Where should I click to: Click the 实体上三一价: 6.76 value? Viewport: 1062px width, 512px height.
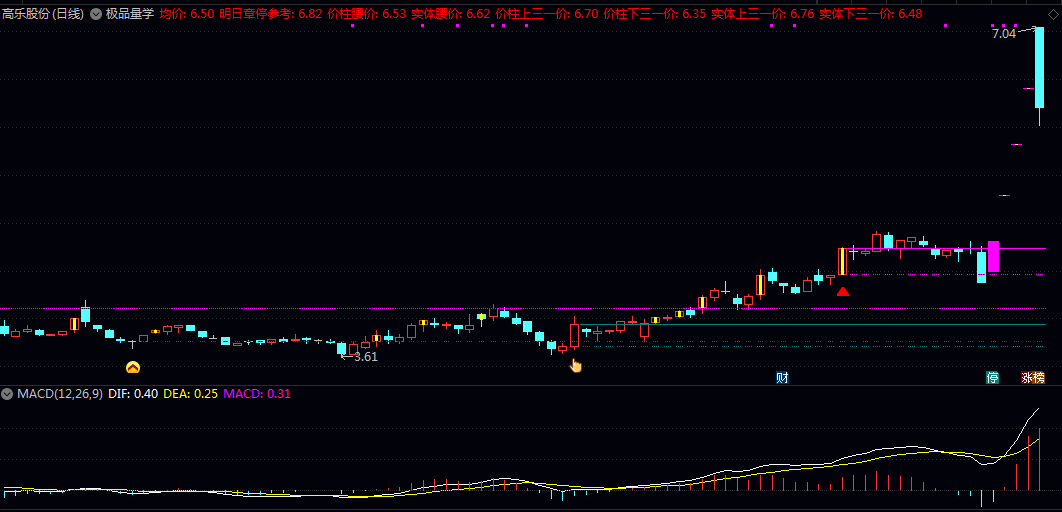click(763, 14)
